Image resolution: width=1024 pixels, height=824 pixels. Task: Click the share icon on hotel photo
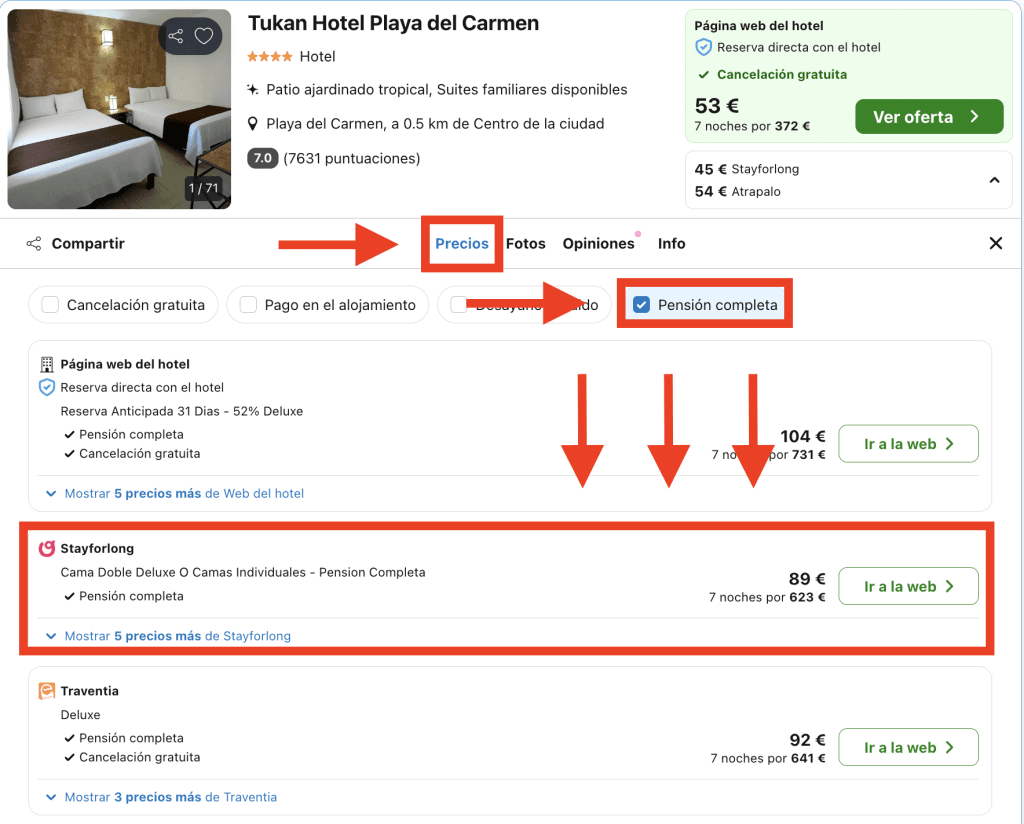pos(176,37)
